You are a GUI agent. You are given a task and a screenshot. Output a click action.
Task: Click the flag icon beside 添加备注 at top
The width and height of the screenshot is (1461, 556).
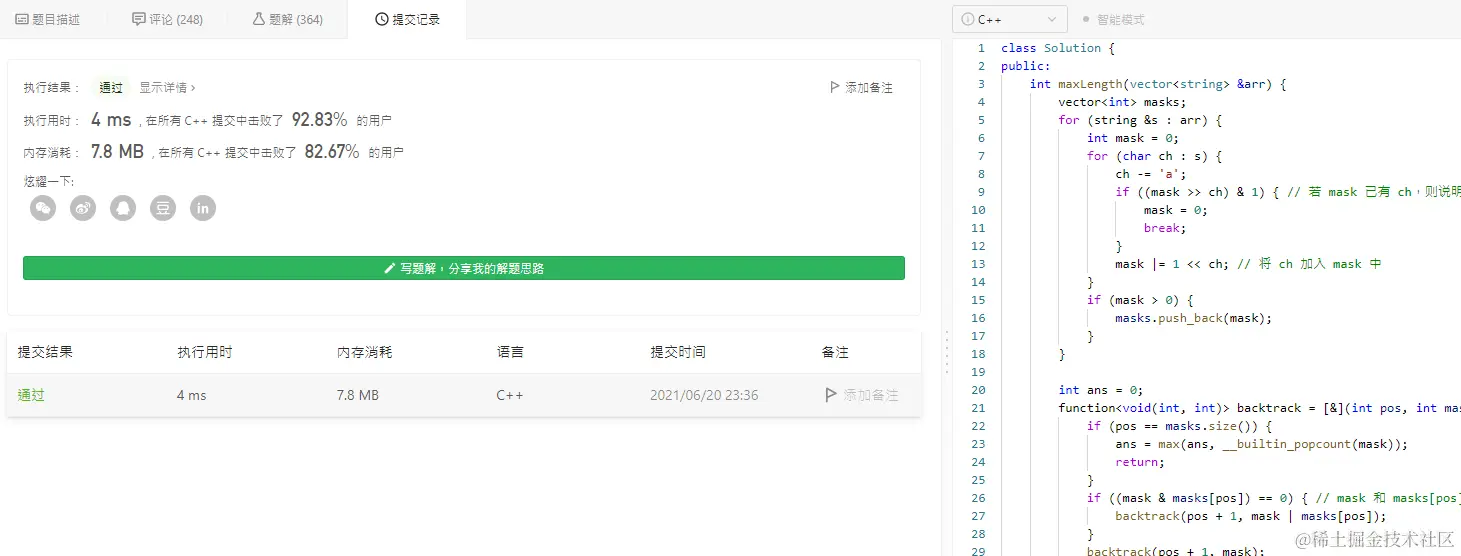point(835,88)
